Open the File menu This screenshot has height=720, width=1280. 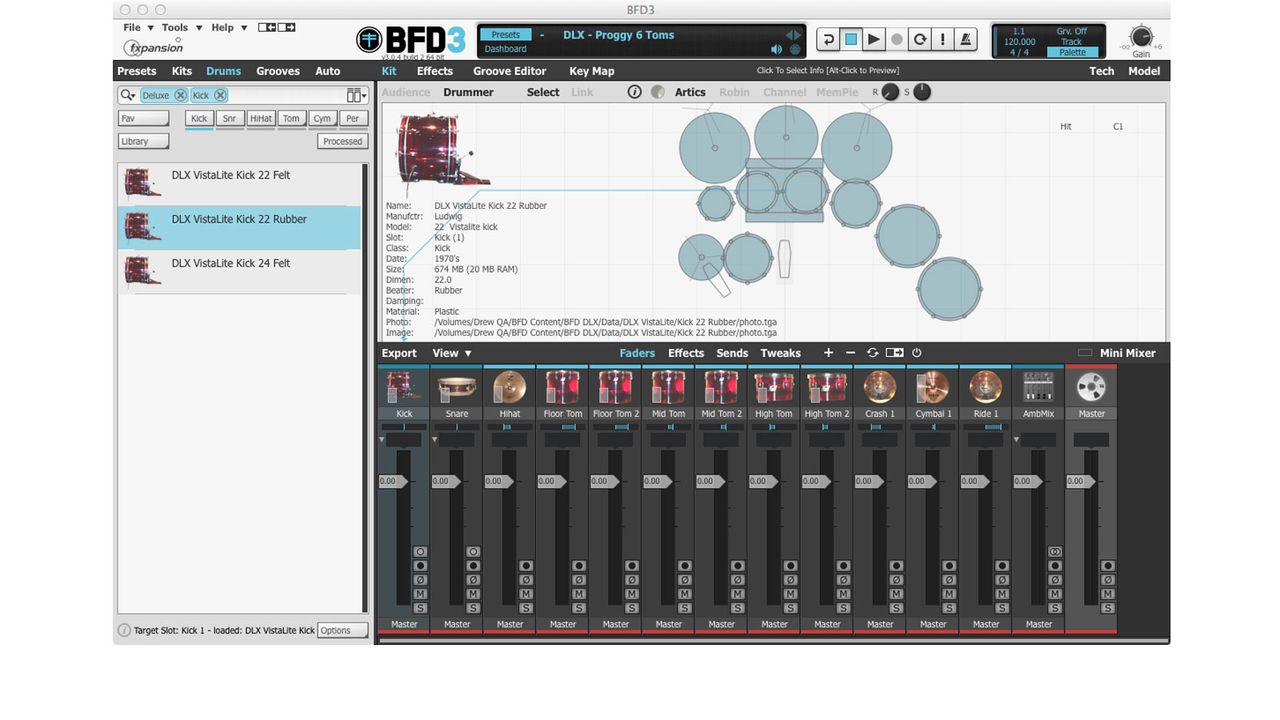point(138,28)
